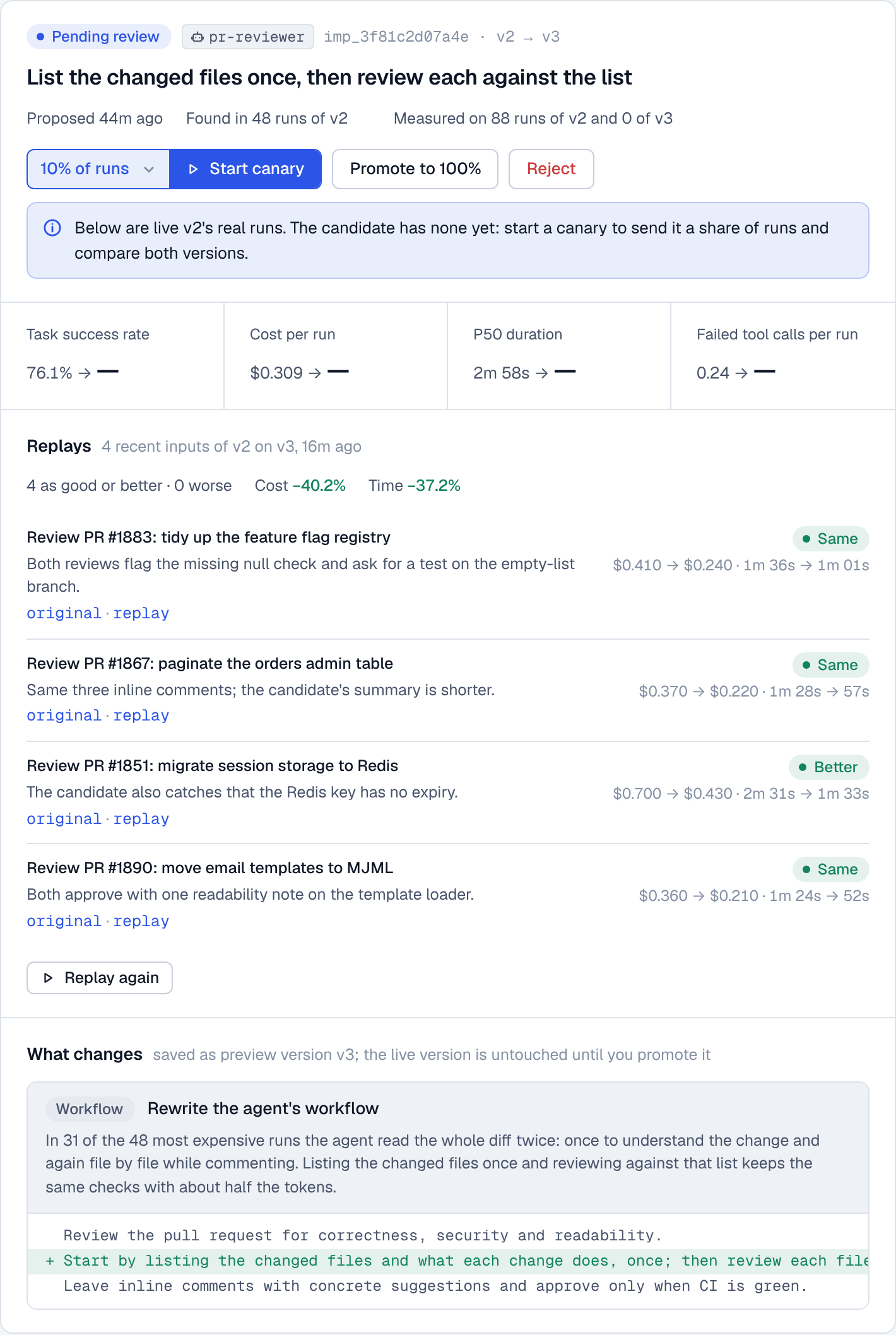Open original run for PR #1851
The width and height of the screenshot is (896, 1335).
[x=64, y=819]
